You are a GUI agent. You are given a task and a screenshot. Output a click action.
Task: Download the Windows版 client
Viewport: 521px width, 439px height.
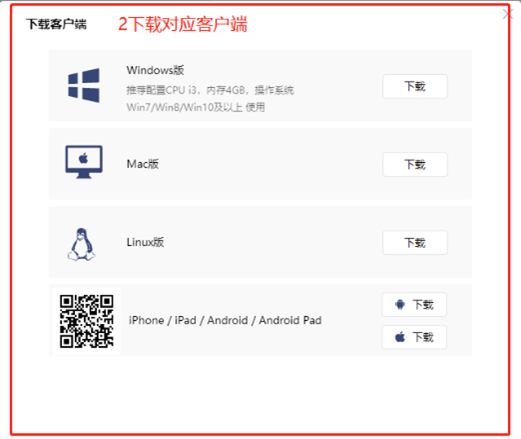415,86
